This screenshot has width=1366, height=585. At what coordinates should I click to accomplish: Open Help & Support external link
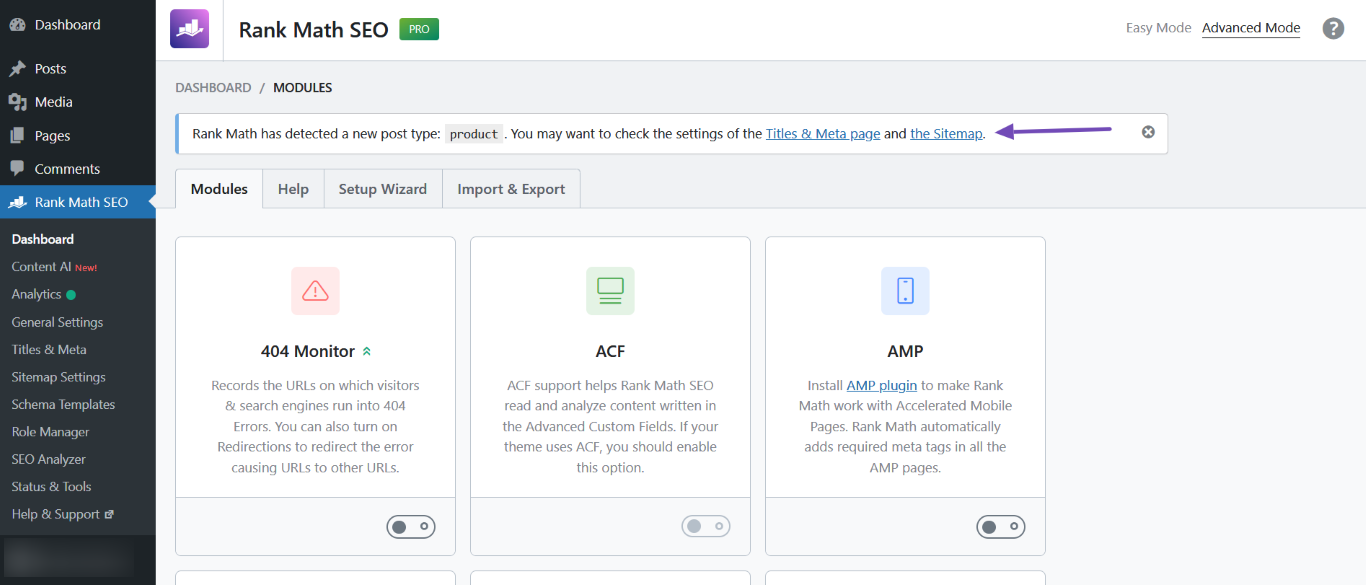pos(62,514)
